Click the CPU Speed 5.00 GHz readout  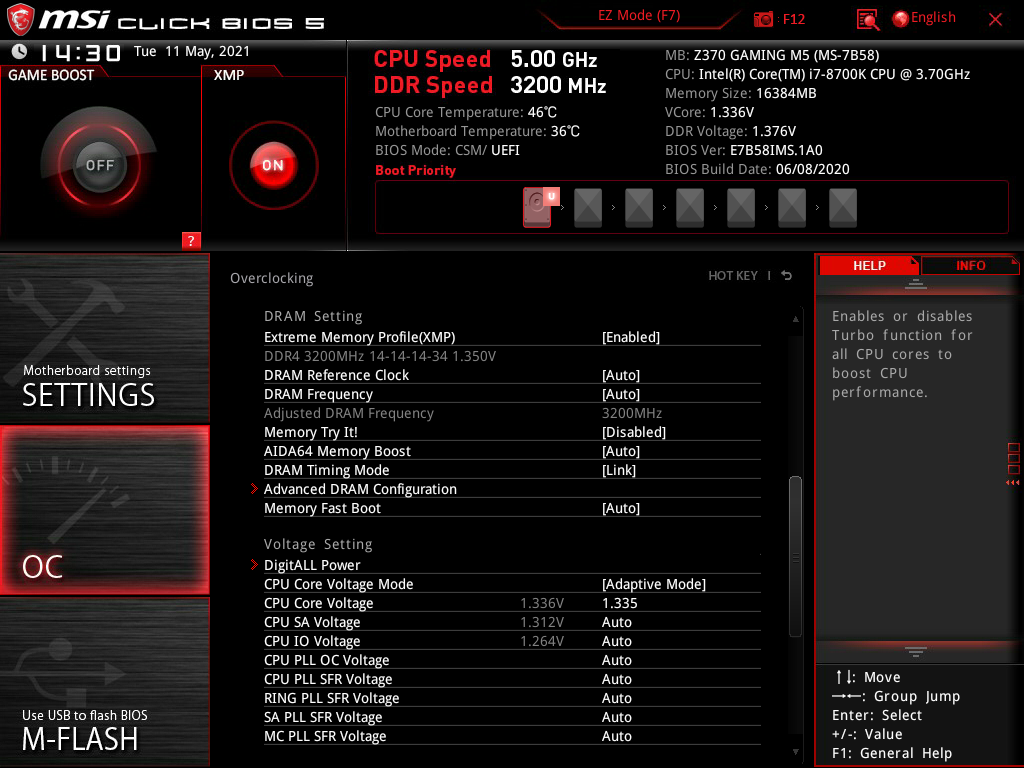coord(485,59)
